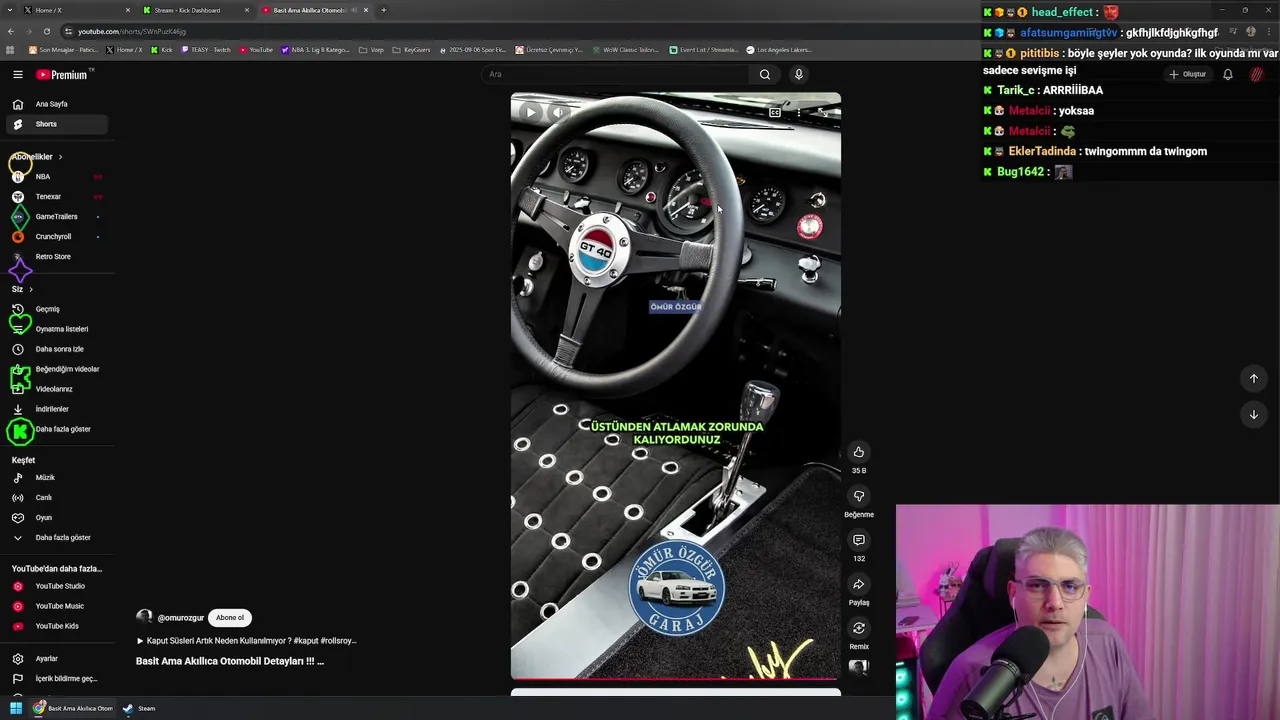
Task: Unmute the tab's audio speaker icon
Action: [354, 10]
